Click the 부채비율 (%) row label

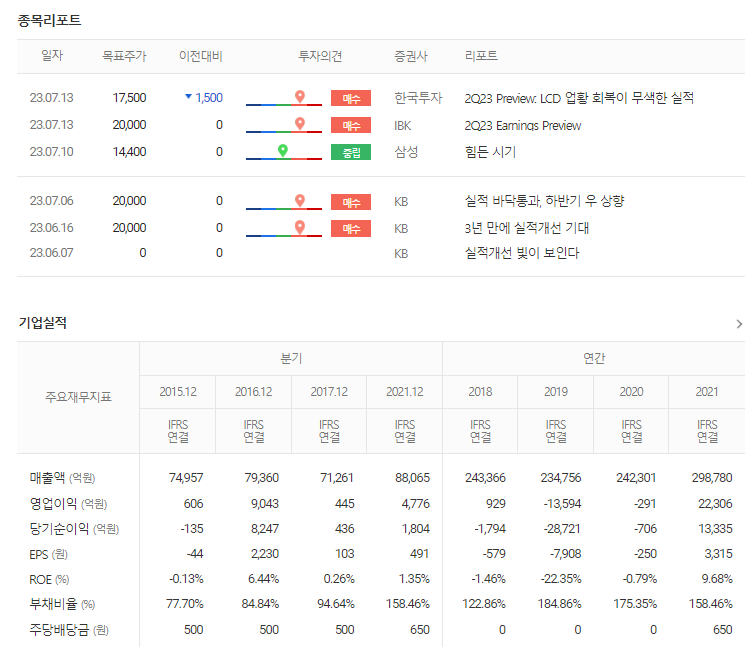[x=62, y=604]
